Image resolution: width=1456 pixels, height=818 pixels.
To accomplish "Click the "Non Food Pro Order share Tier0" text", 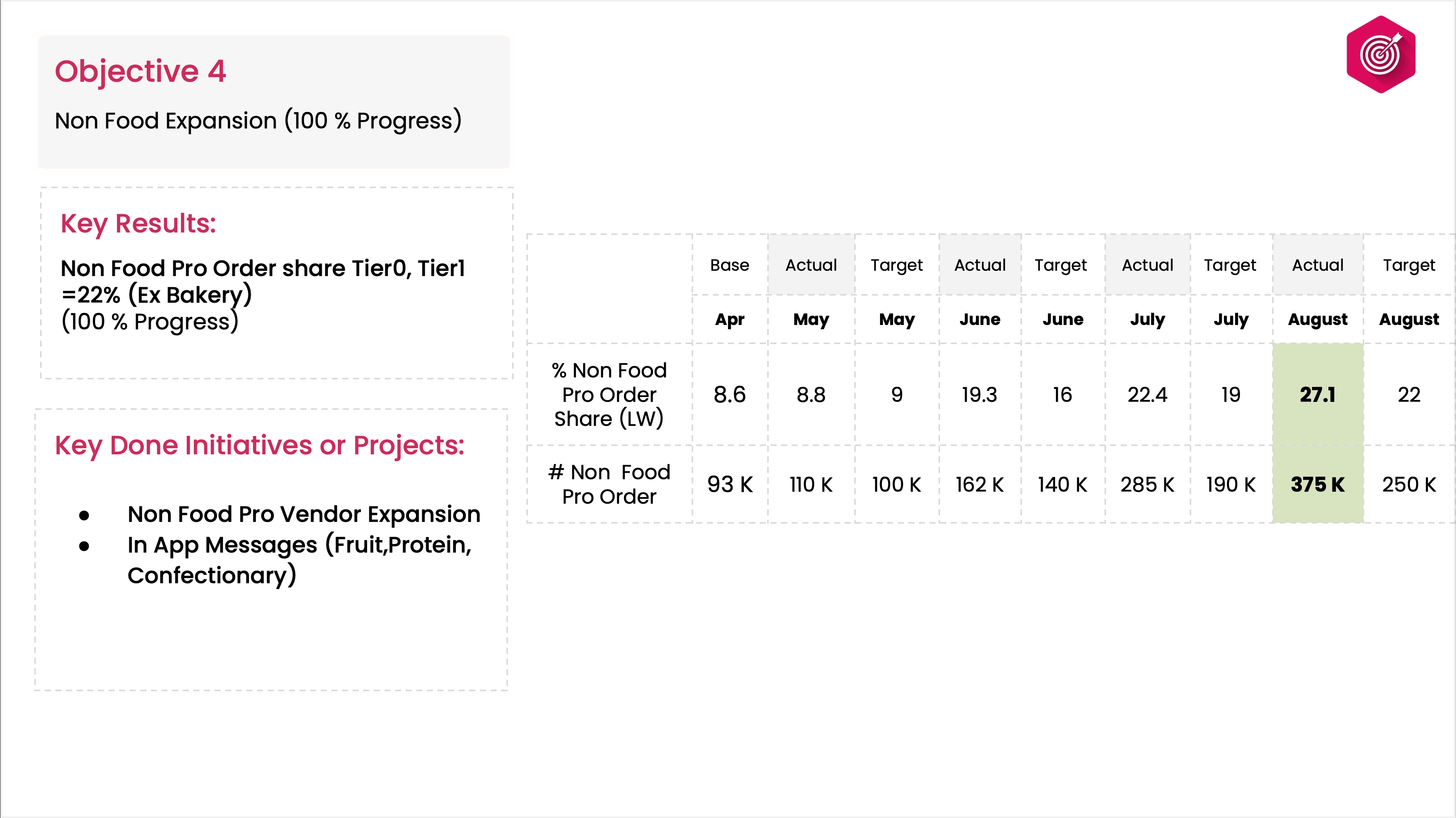I will pyautogui.click(x=262, y=269).
